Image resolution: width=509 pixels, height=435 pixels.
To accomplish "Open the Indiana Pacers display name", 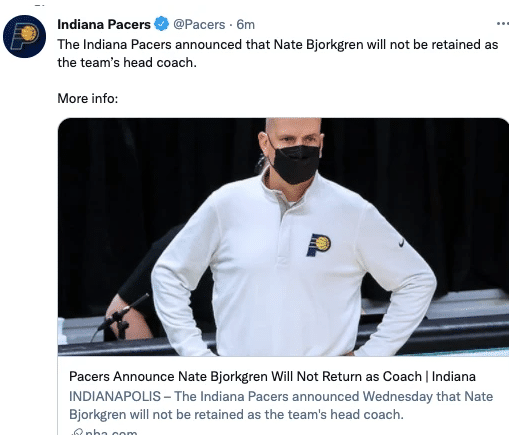I will click(x=104, y=24).
